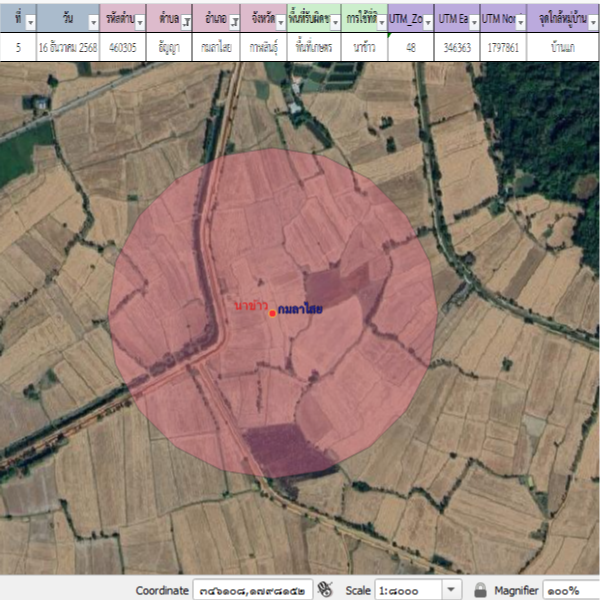Click the red hotspot point on the map

(272, 313)
